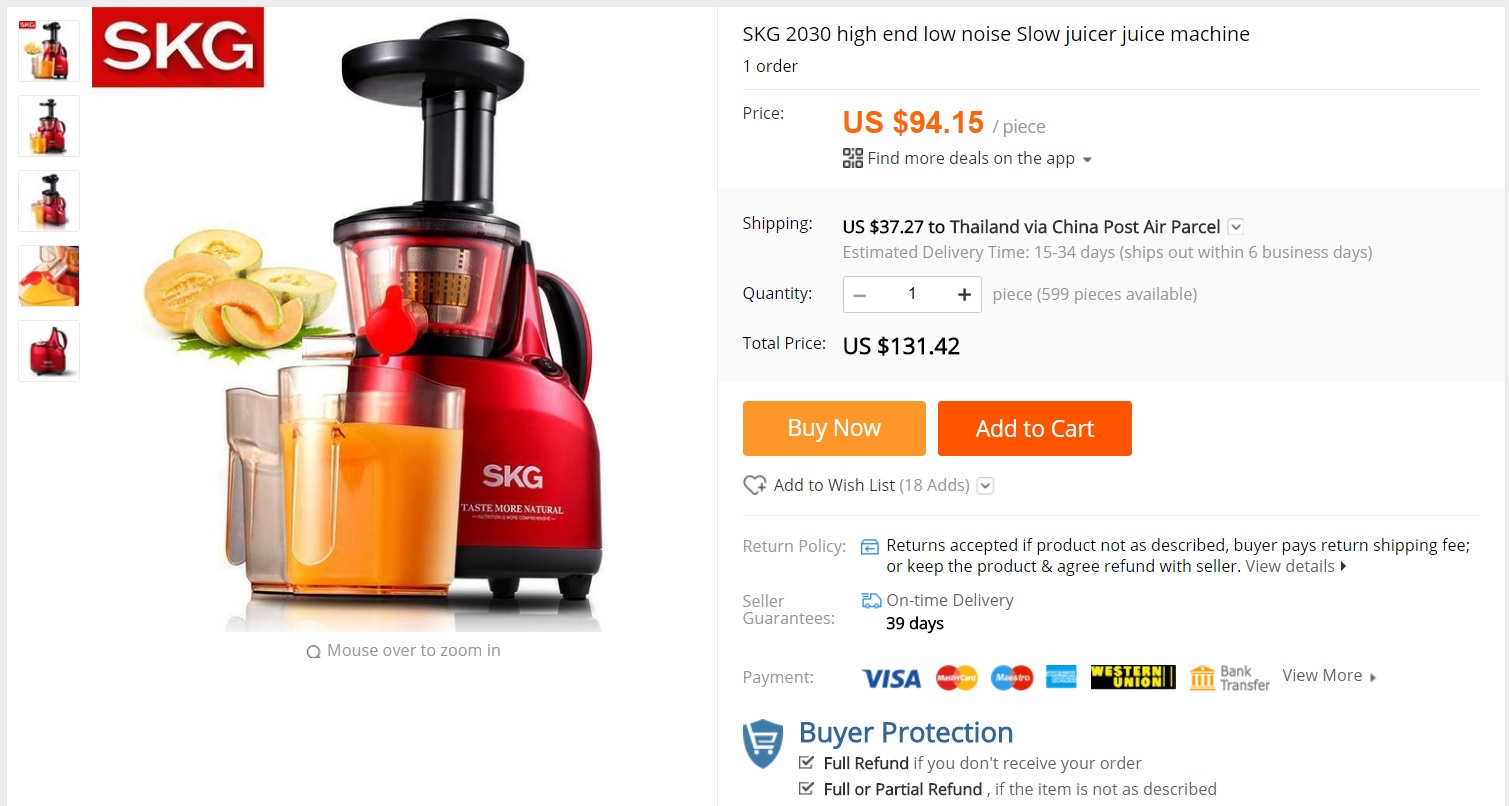Click the Buyer Protection shield icon
The width and height of the screenshot is (1509, 806).
(x=763, y=743)
